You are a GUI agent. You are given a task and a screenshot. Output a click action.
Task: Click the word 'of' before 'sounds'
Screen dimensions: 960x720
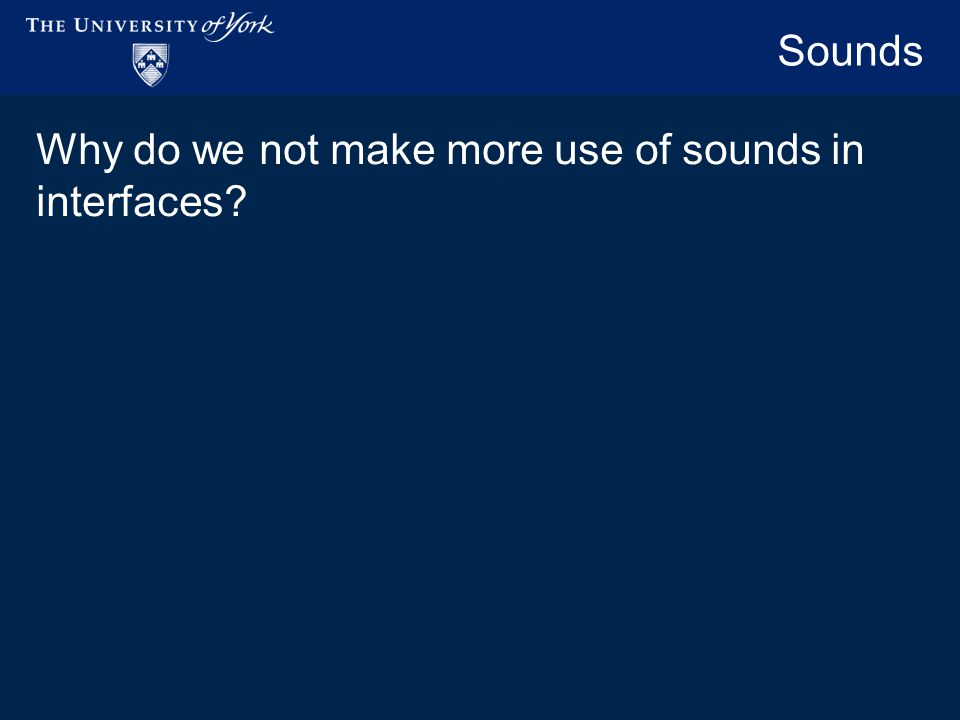(653, 149)
